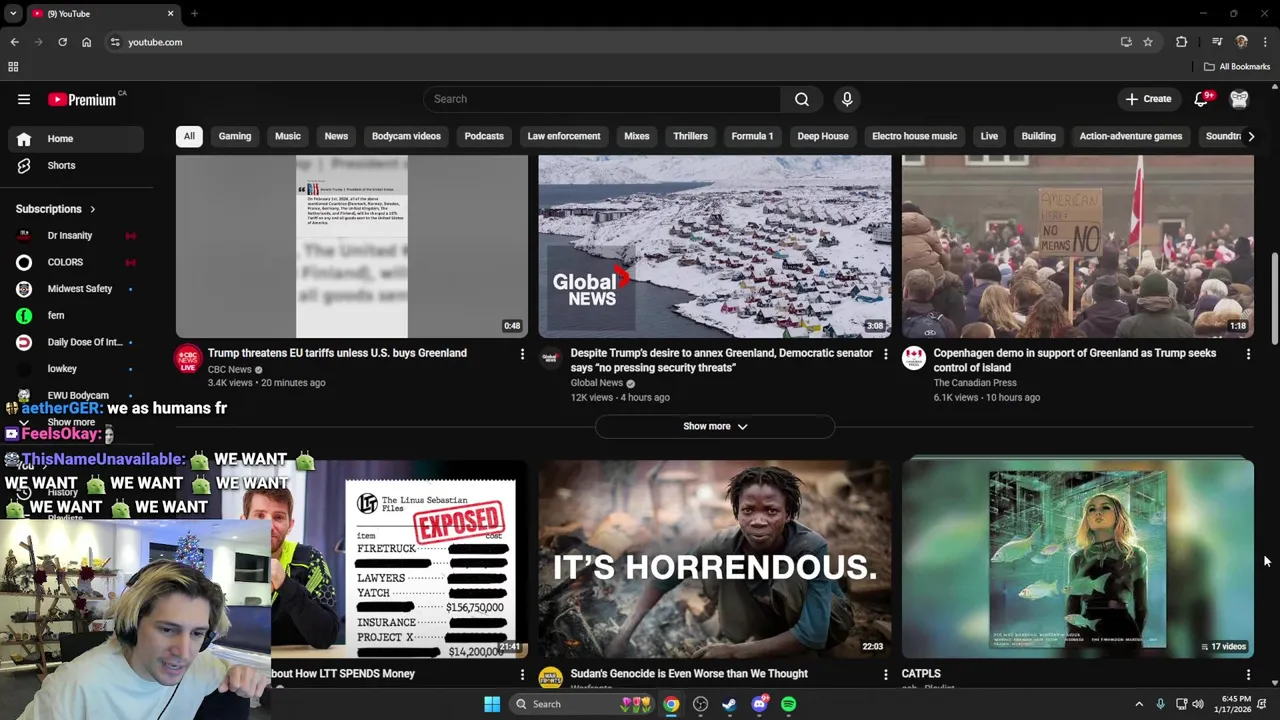
Task: Open Sudan's Genocide is Even Worse title
Action: [x=689, y=674]
